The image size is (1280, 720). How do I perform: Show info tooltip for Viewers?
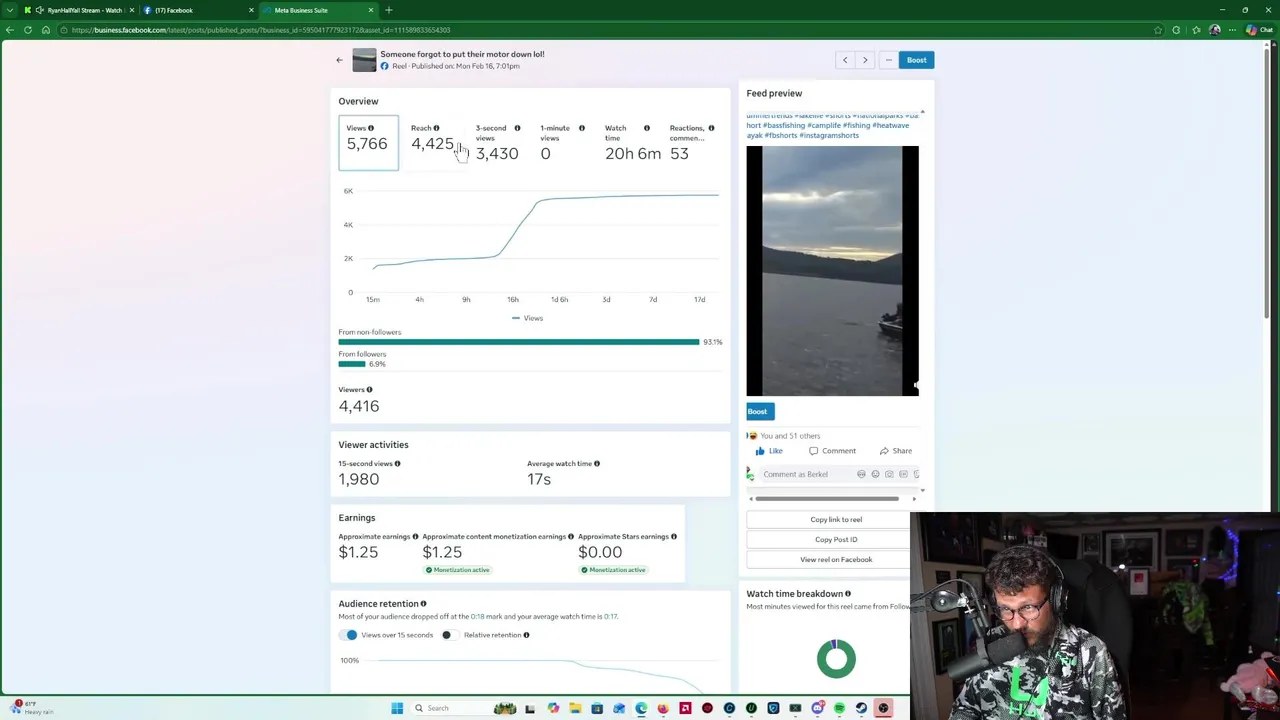tap(369, 390)
